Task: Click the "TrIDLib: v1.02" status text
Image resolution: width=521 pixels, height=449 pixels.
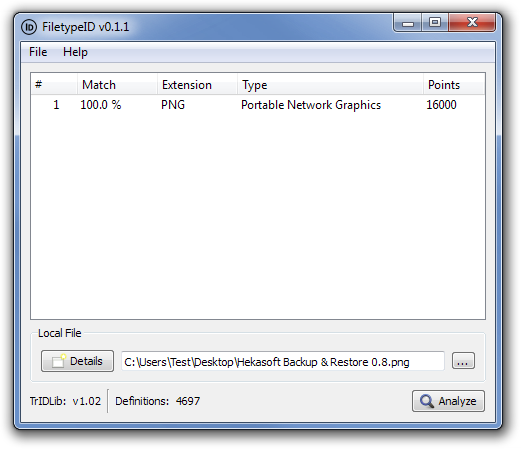Action: [x=65, y=401]
